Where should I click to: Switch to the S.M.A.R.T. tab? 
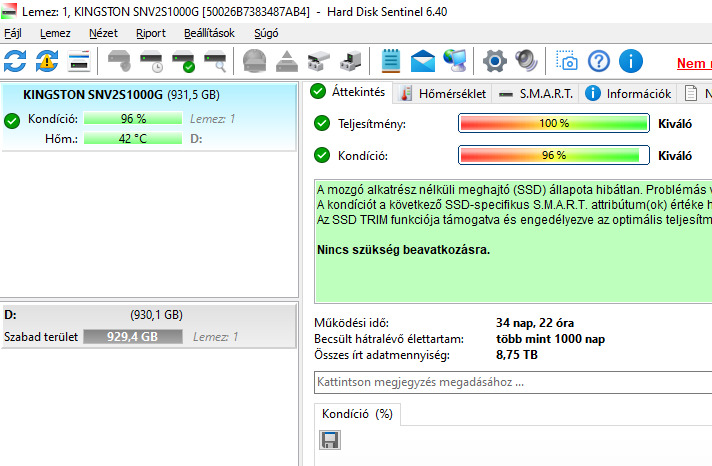point(535,94)
